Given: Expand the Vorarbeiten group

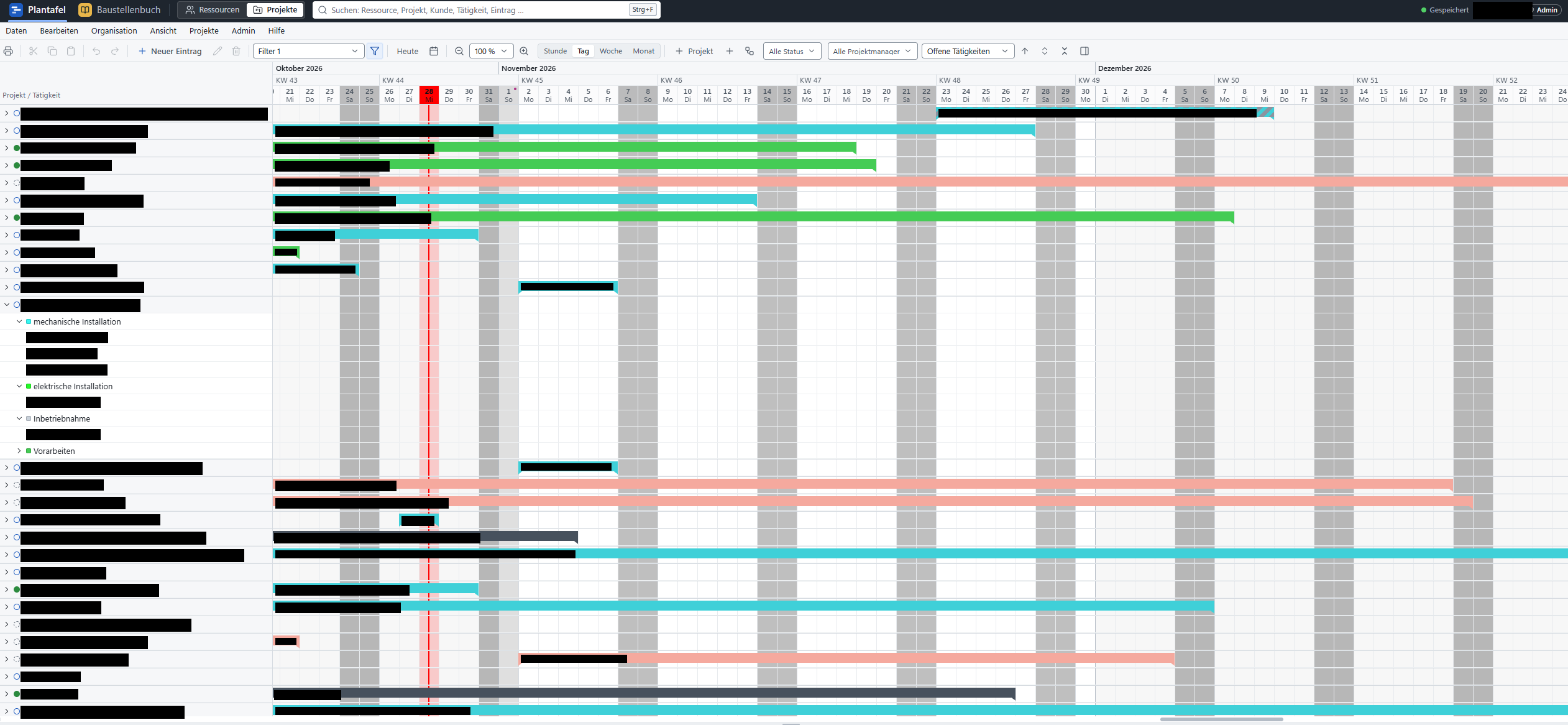Looking at the screenshot, I should pyautogui.click(x=19, y=451).
